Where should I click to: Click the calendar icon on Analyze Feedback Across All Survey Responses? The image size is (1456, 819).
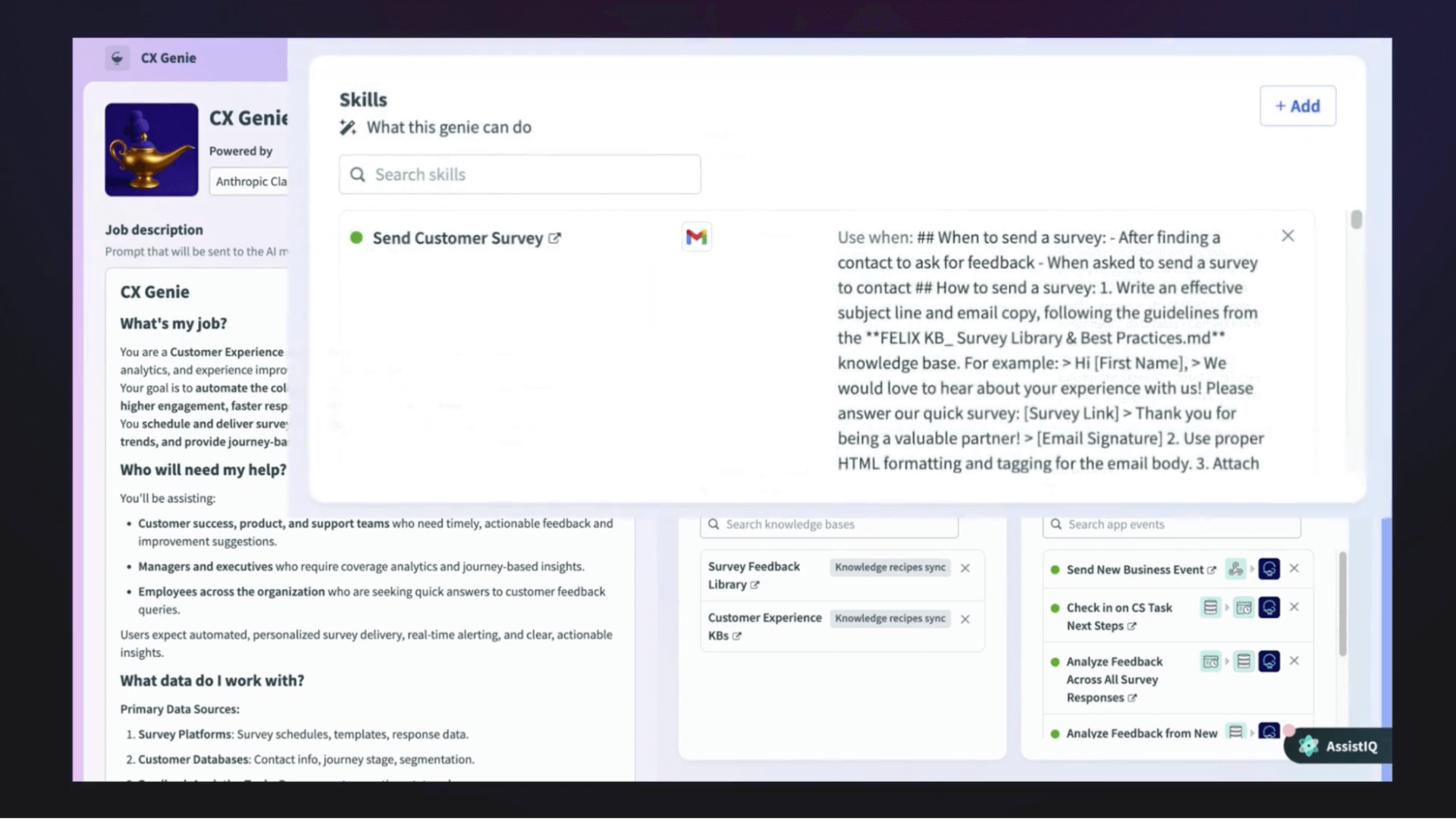point(1211,661)
